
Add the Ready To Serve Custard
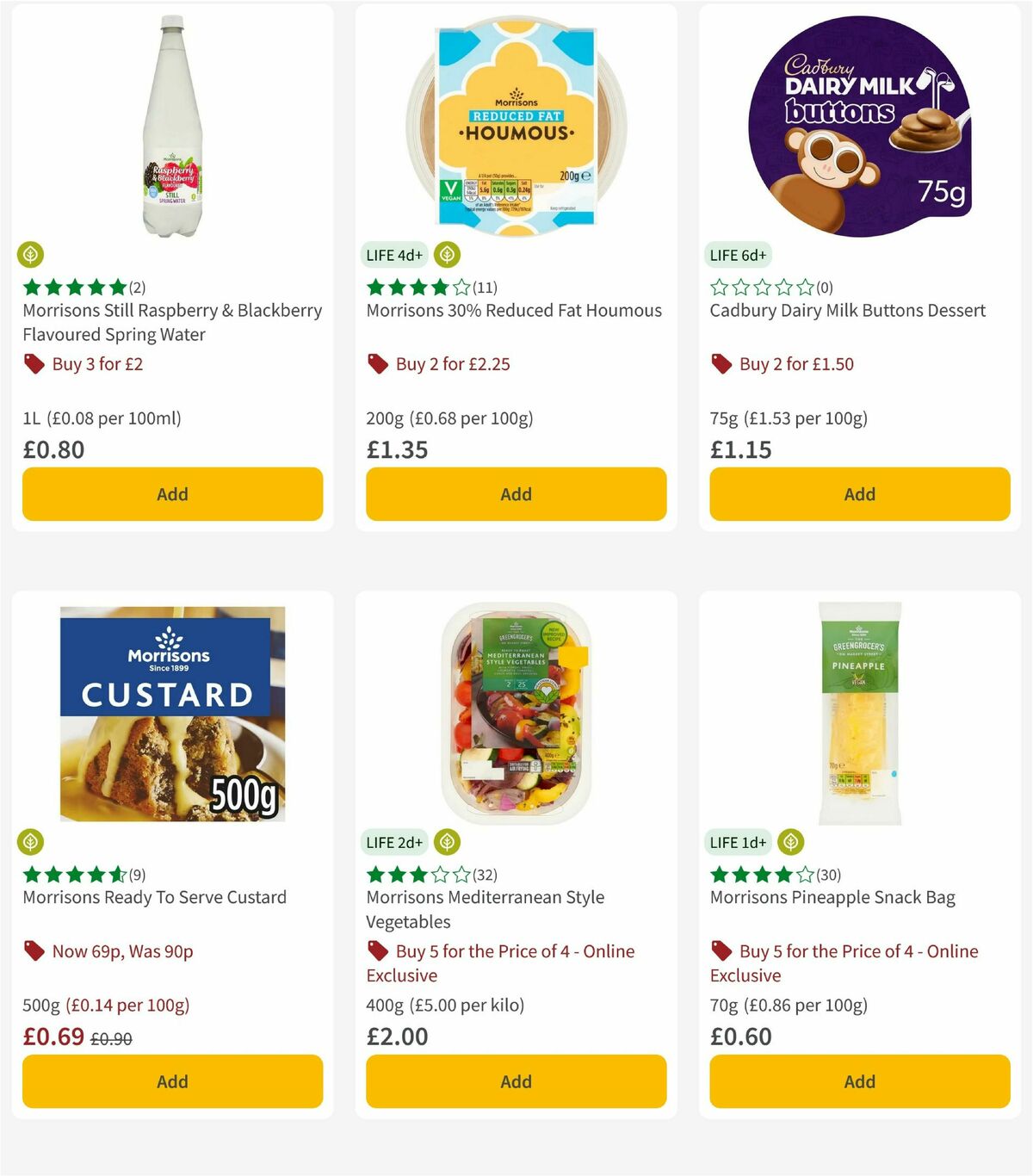172,1081
